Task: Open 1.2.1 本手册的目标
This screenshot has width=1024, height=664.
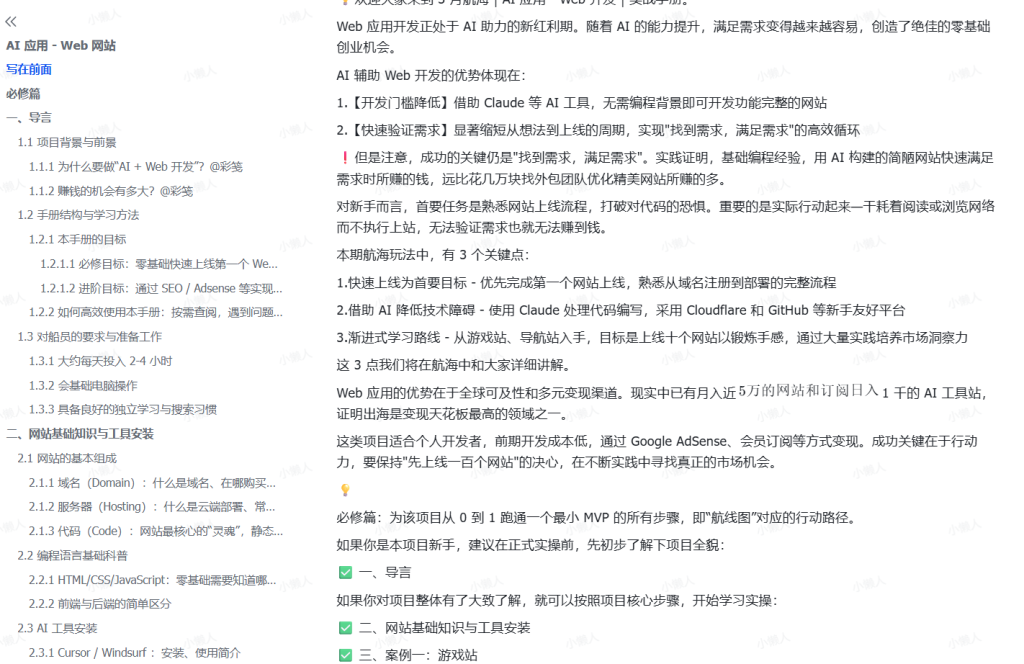Action: (77, 240)
